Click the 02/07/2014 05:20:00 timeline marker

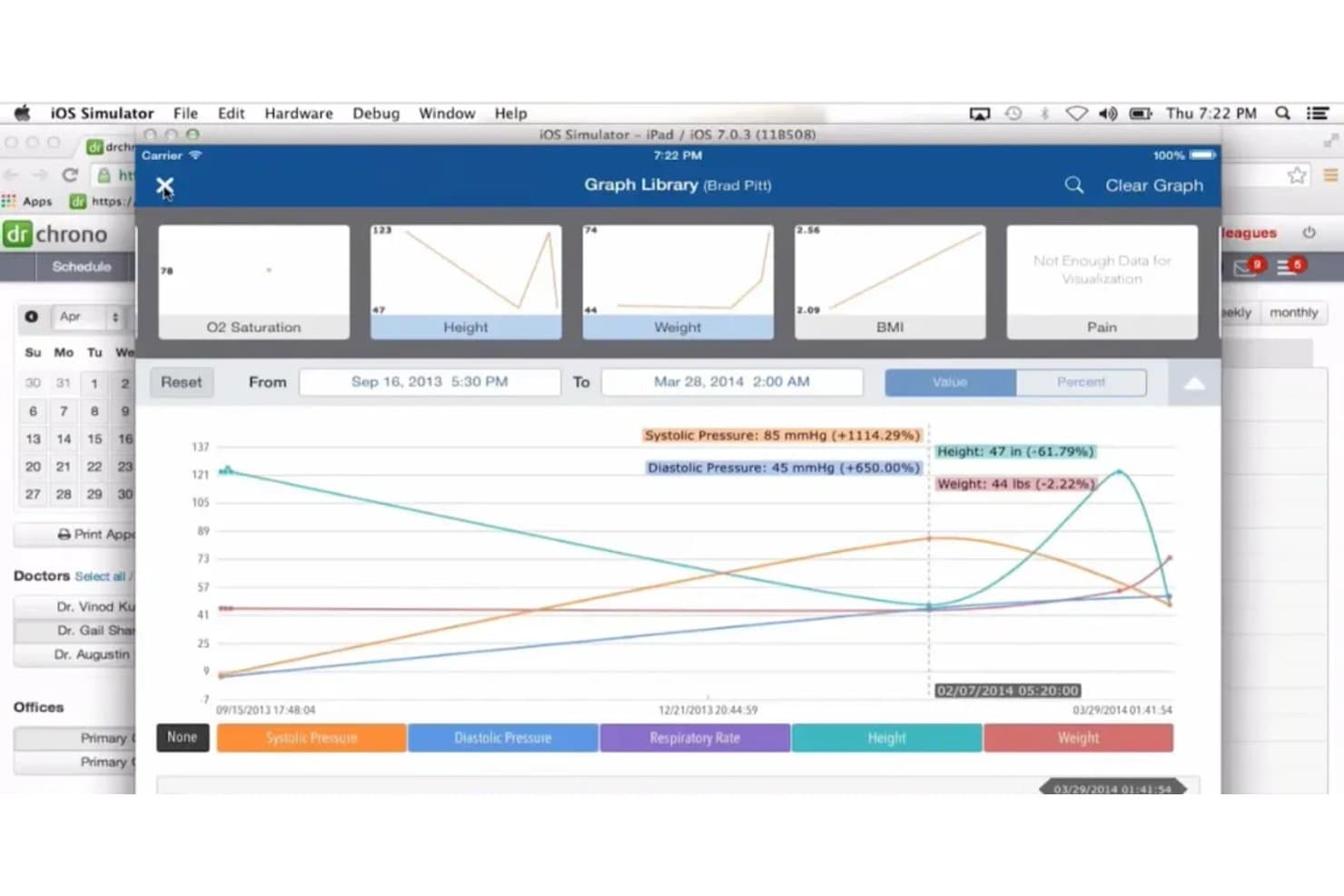tap(1008, 691)
